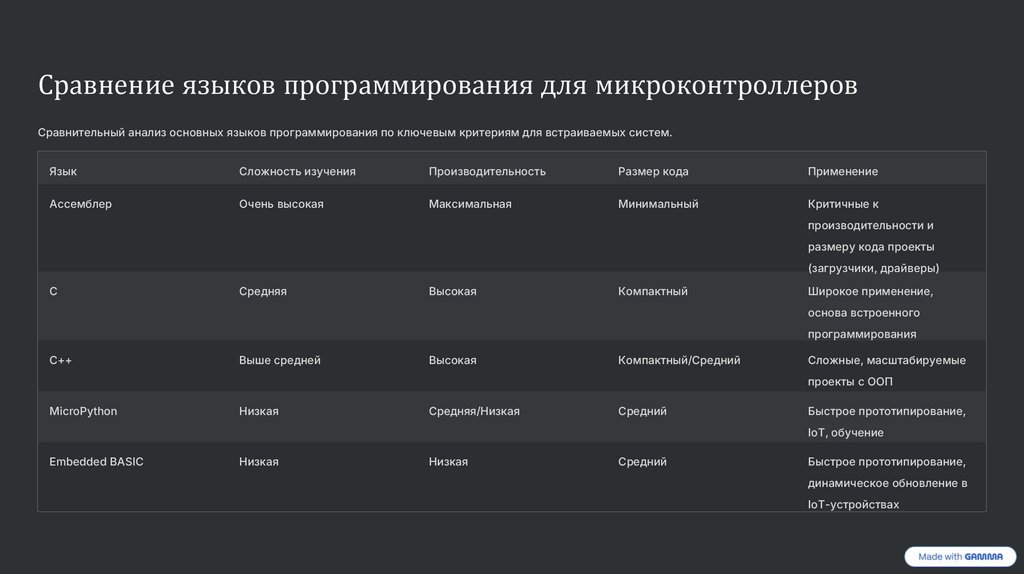Click the cell mentioning 'загрузчики, драйверы'
The width and height of the screenshot is (1024, 574).
(873, 236)
